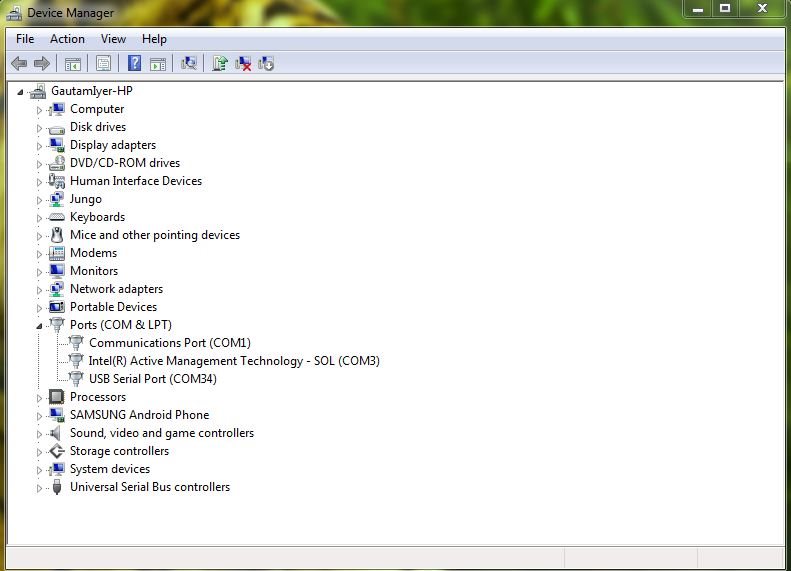Expand the Modems category arrow
The image size is (791, 571).
tap(39, 254)
